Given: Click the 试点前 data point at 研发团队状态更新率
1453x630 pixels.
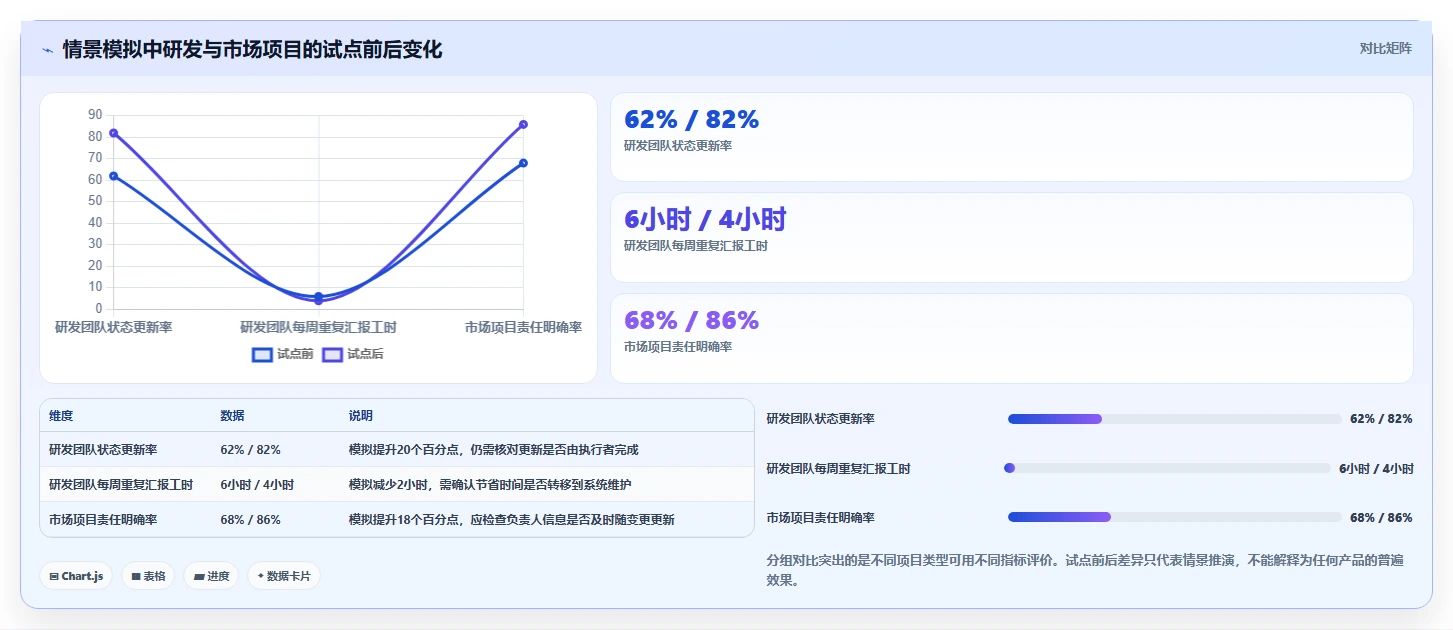Looking at the screenshot, I should (x=113, y=176).
